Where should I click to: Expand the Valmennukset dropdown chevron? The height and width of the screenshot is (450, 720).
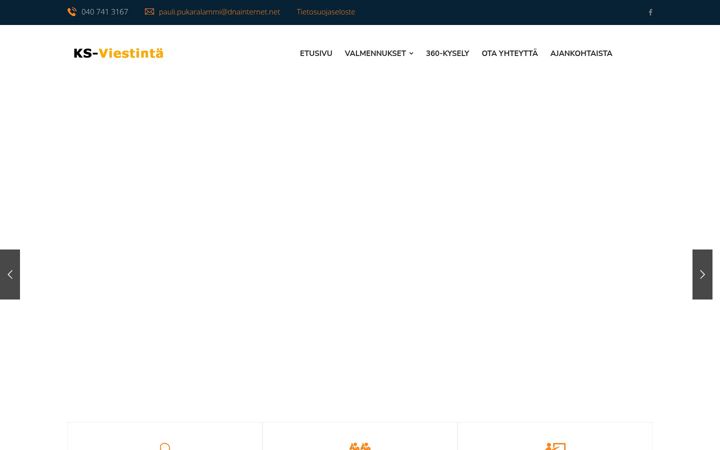coord(411,54)
